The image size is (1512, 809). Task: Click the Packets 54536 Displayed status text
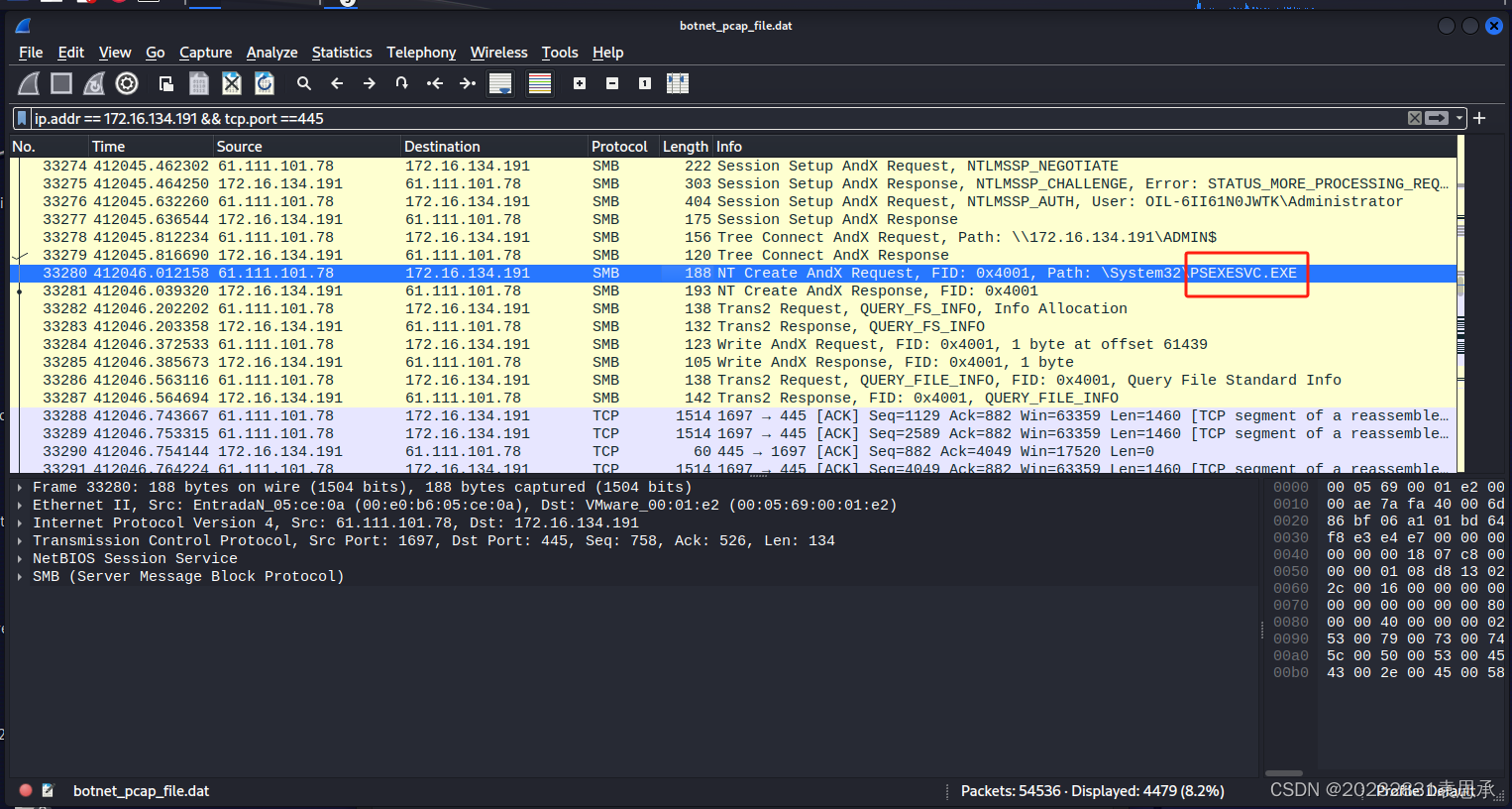[x=1093, y=791]
